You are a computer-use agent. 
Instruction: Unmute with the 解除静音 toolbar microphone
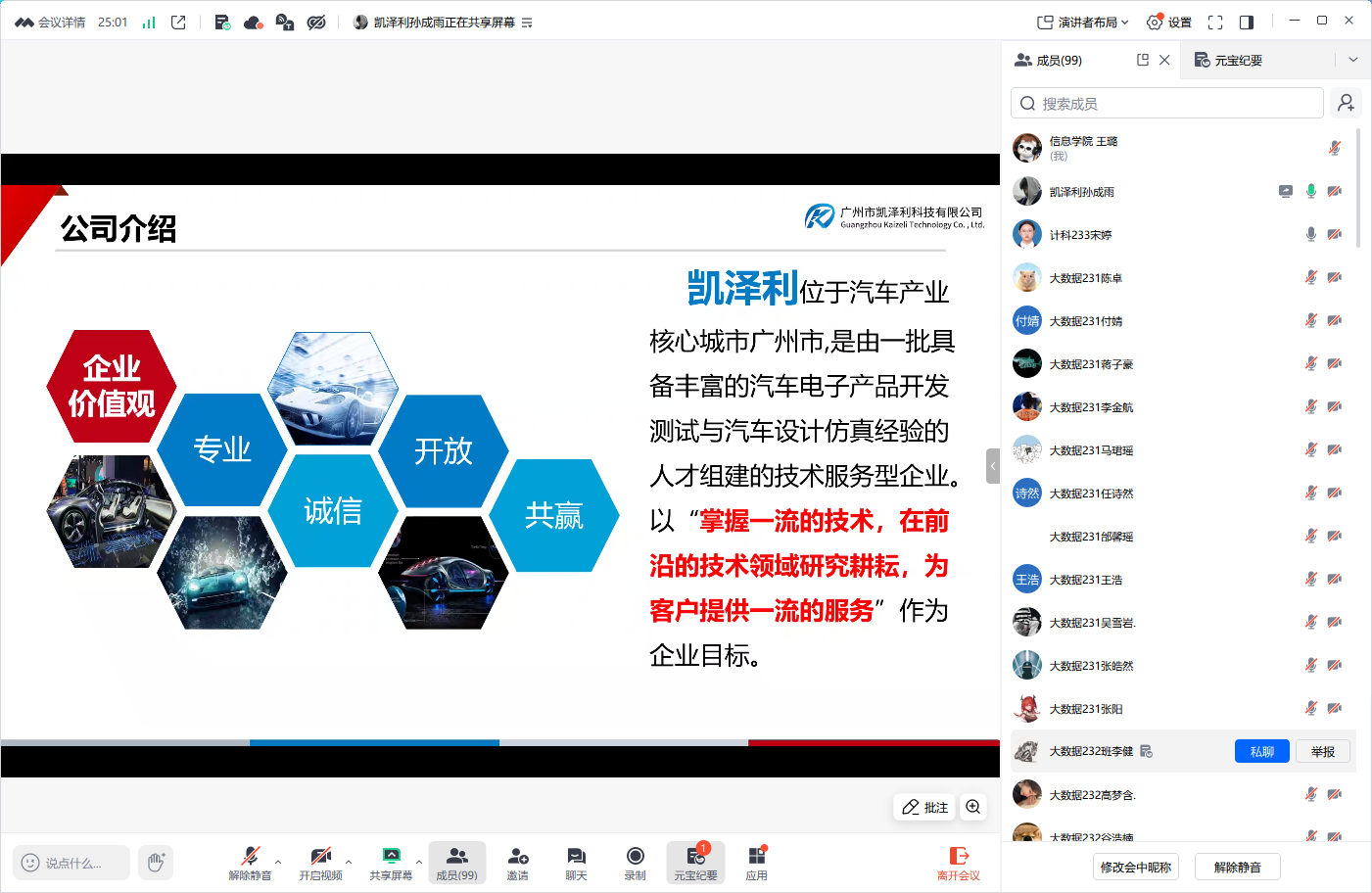[250, 863]
